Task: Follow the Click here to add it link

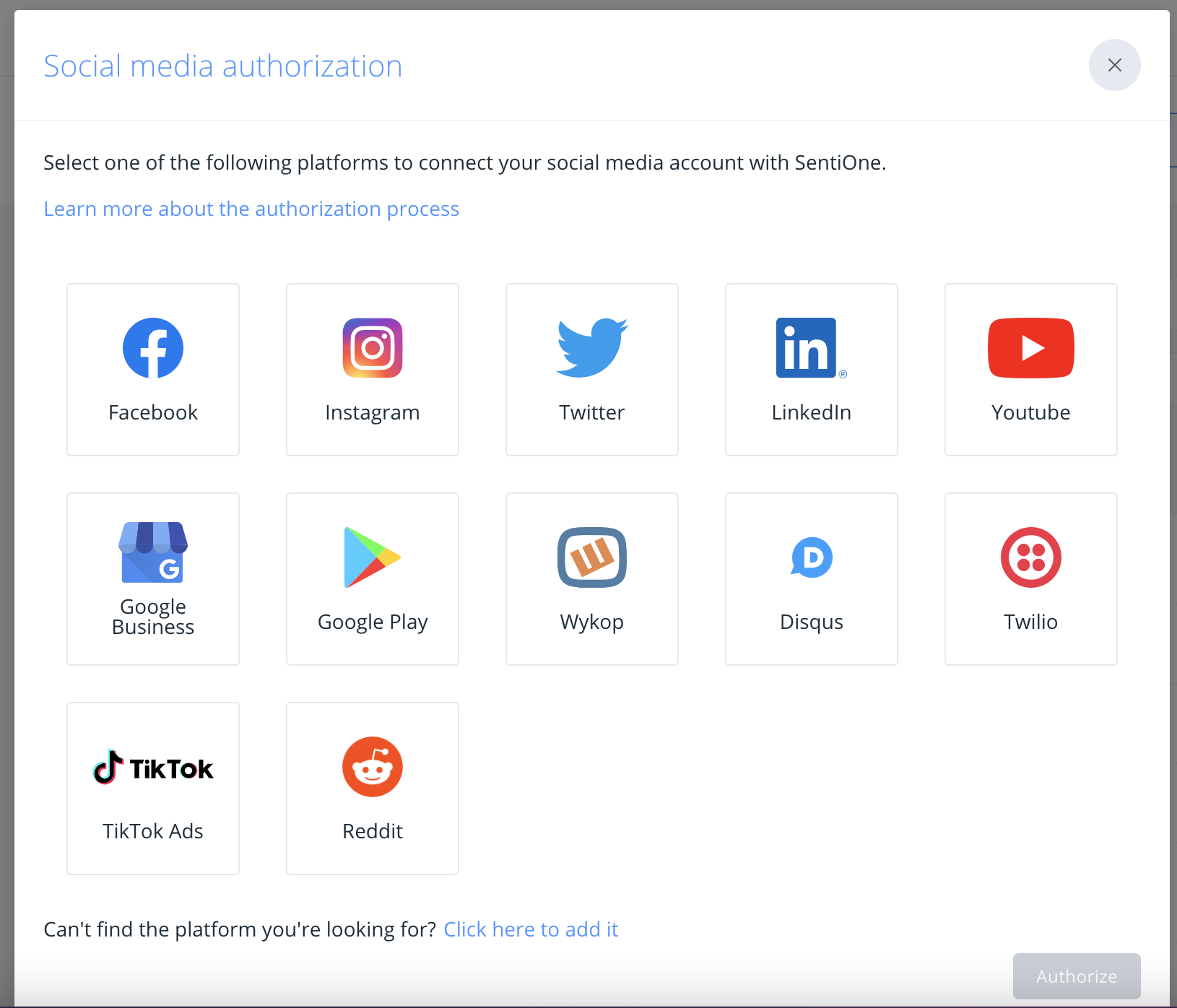Action: pos(531,929)
